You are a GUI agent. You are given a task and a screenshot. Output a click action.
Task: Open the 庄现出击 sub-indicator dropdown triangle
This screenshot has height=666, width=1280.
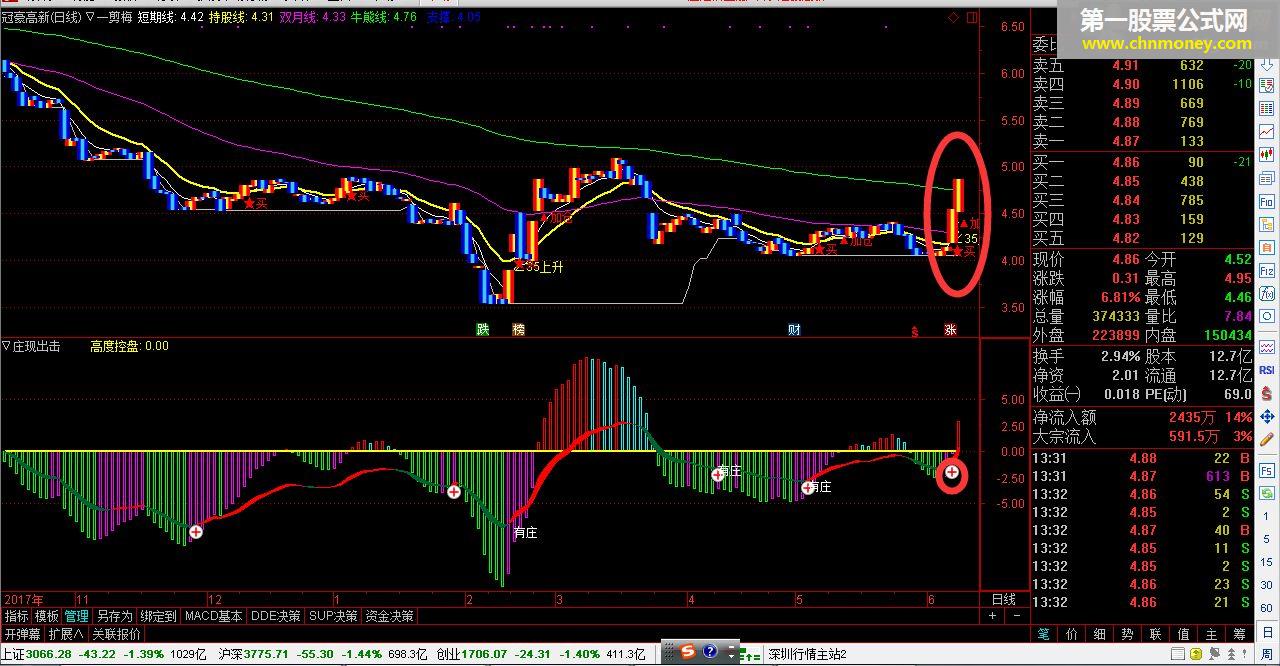[6, 346]
